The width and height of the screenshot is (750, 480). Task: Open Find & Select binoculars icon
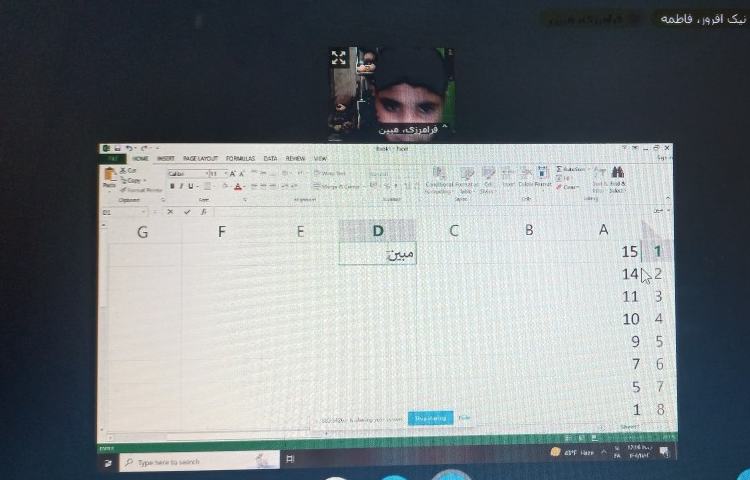(617, 172)
